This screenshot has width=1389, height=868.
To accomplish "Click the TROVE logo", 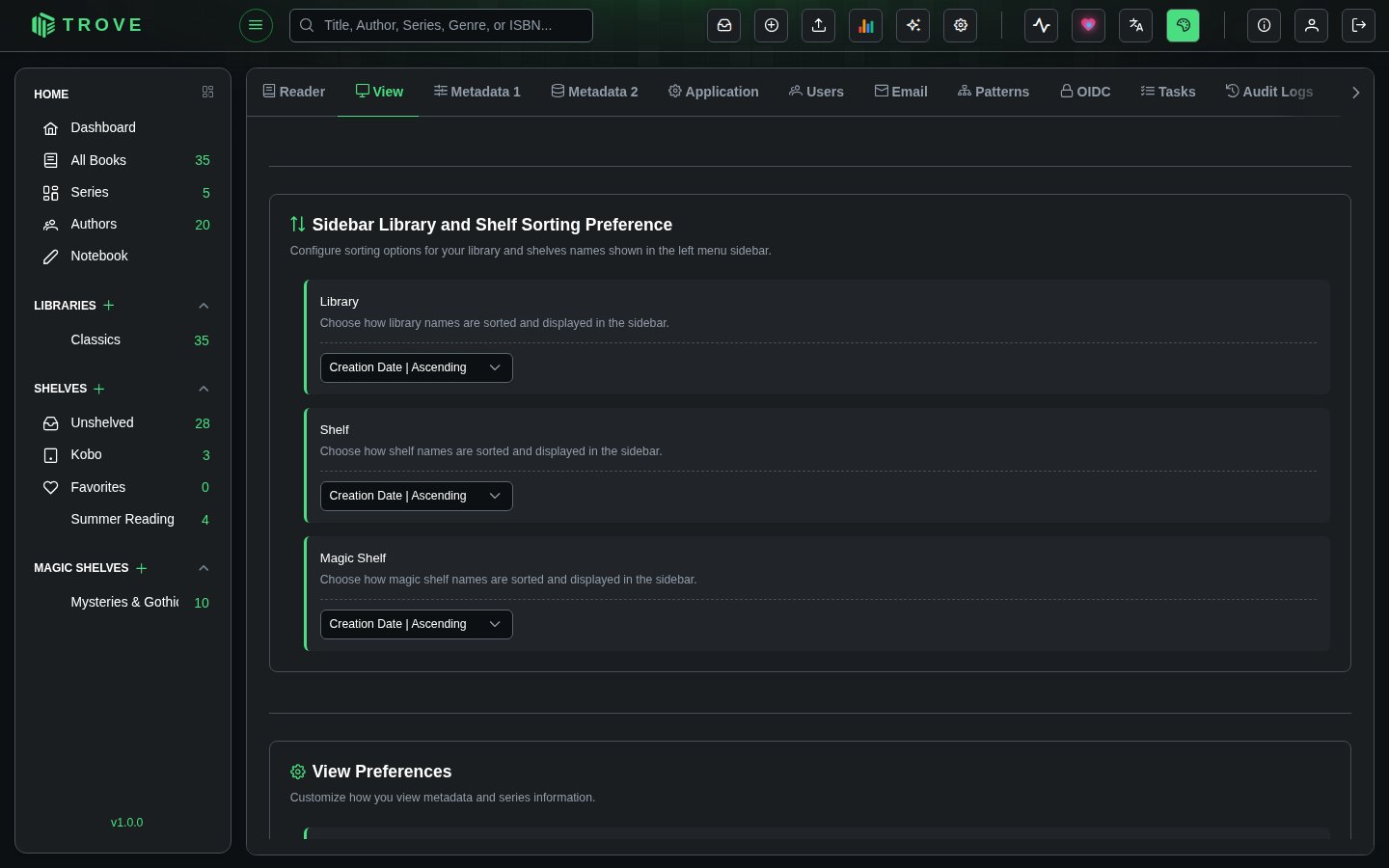I will (86, 25).
